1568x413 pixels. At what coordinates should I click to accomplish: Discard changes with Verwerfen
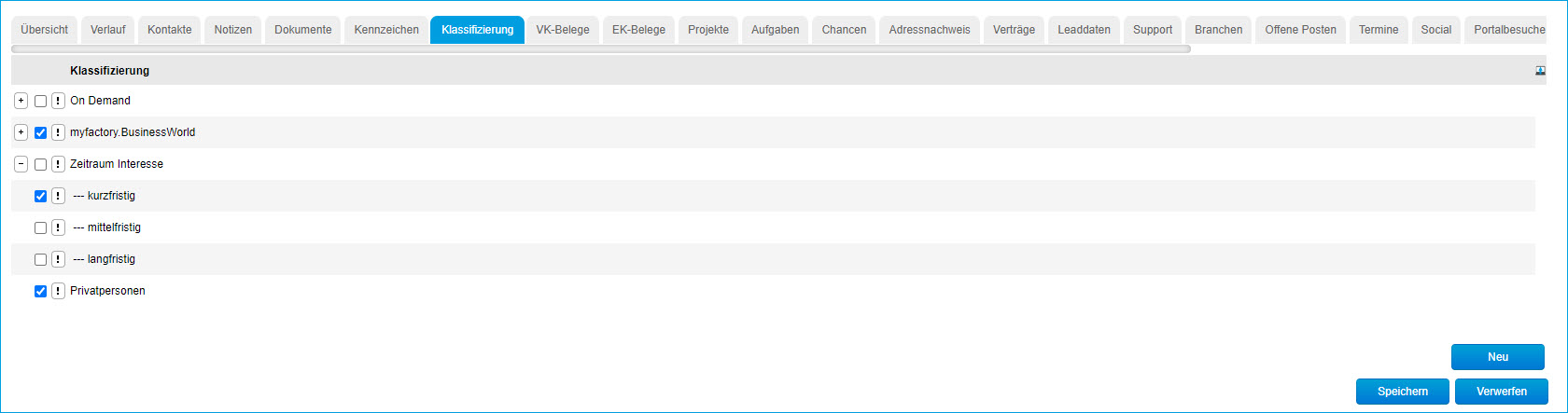pos(1502,392)
